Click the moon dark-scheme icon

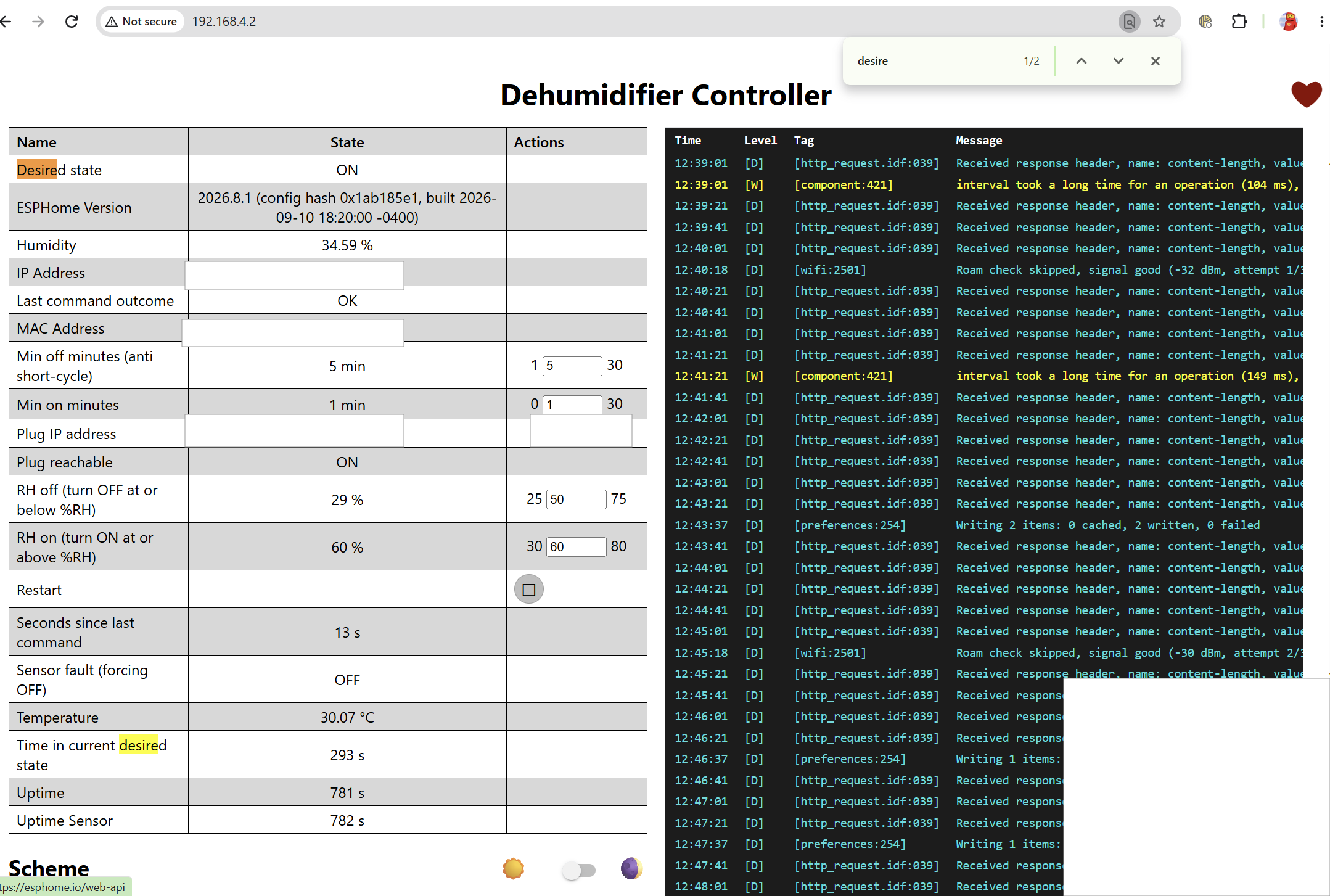coord(631,868)
